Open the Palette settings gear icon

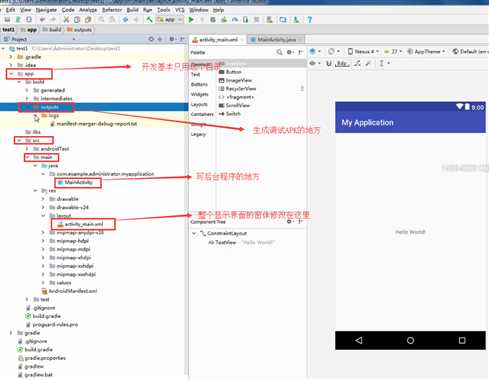pyautogui.click(x=290, y=52)
